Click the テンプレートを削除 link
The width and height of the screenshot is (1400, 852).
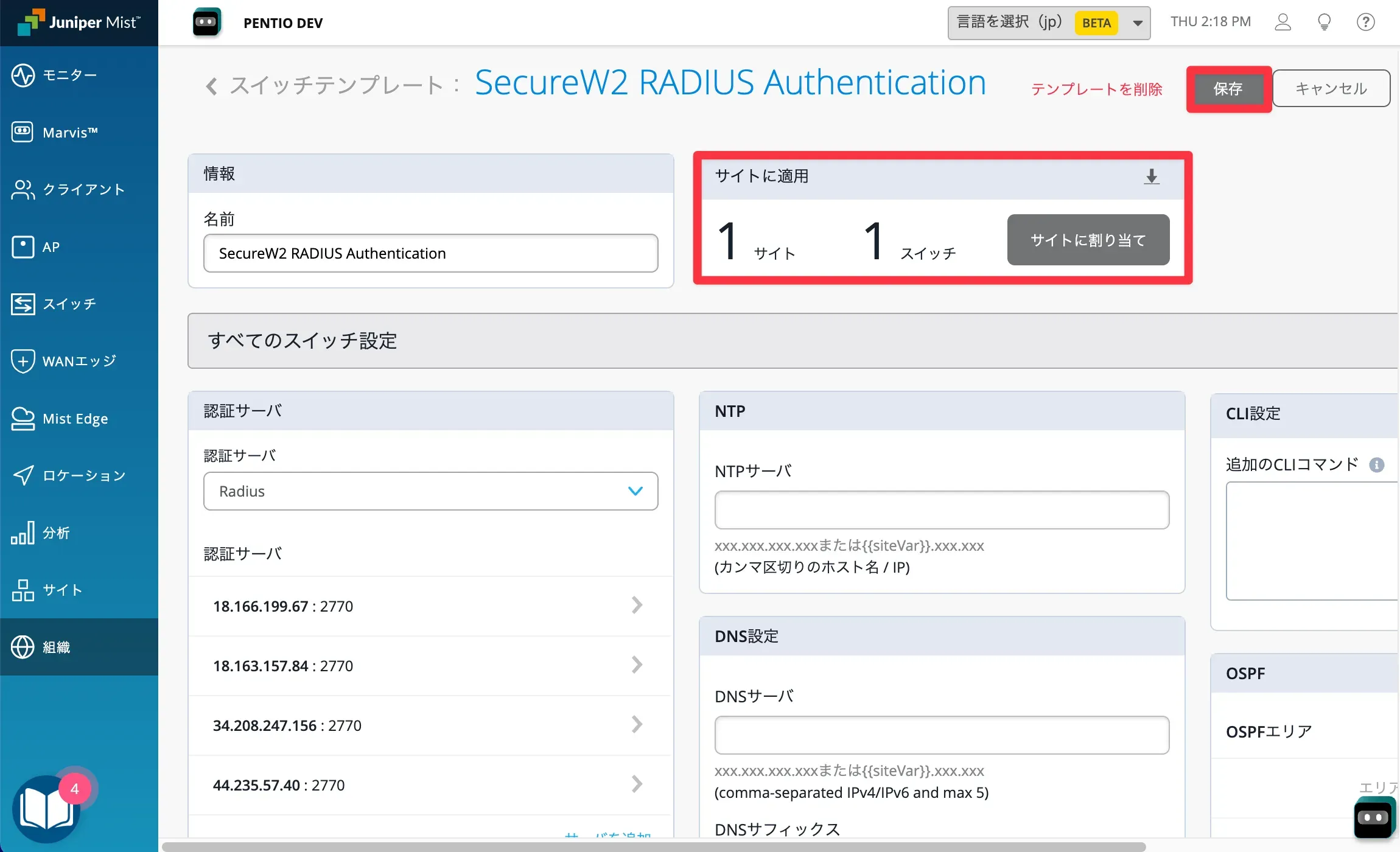[x=1096, y=89]
